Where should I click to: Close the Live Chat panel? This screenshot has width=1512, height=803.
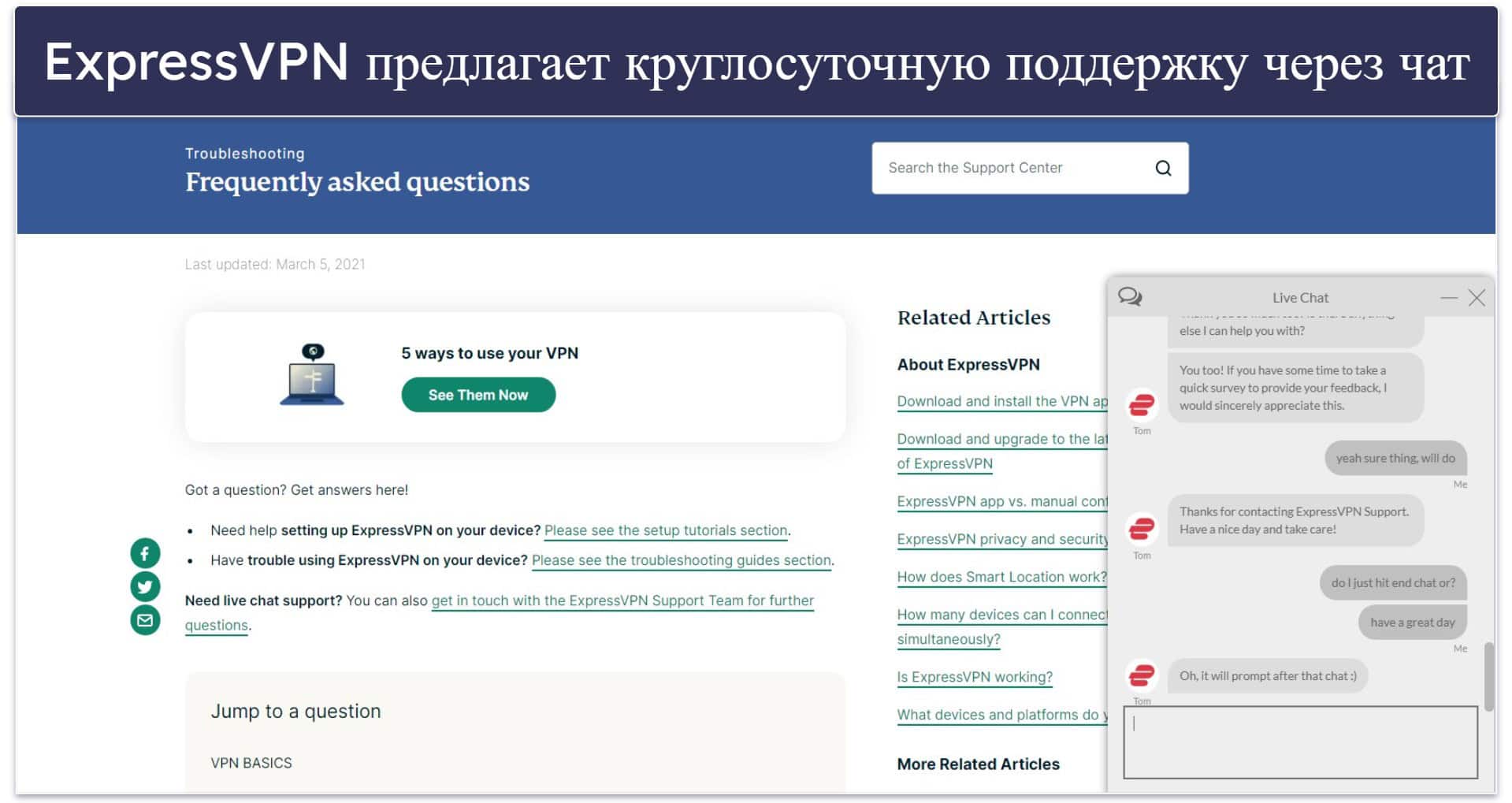click(1477, 298)
